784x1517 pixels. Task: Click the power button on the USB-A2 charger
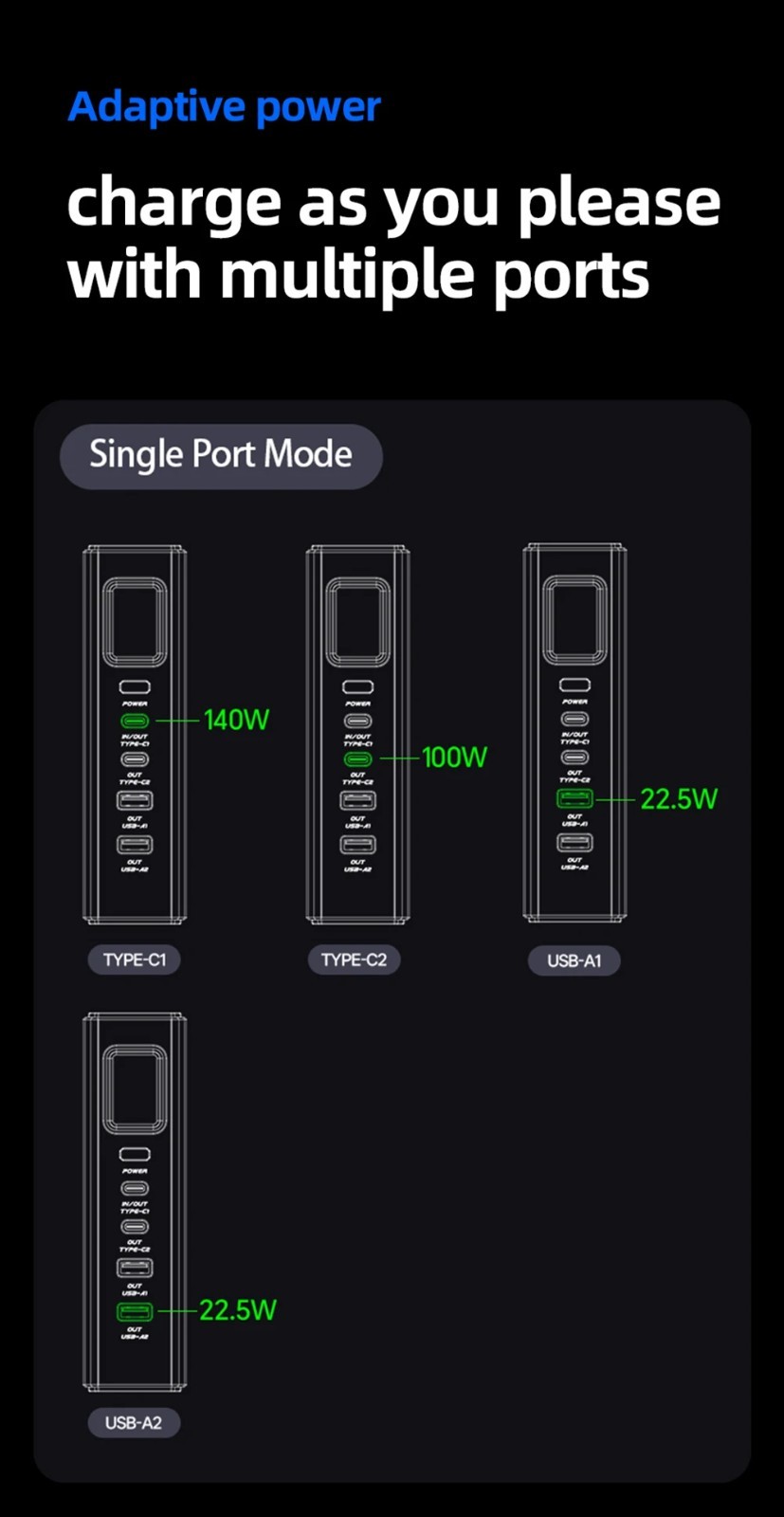[x=134, y=1154]
